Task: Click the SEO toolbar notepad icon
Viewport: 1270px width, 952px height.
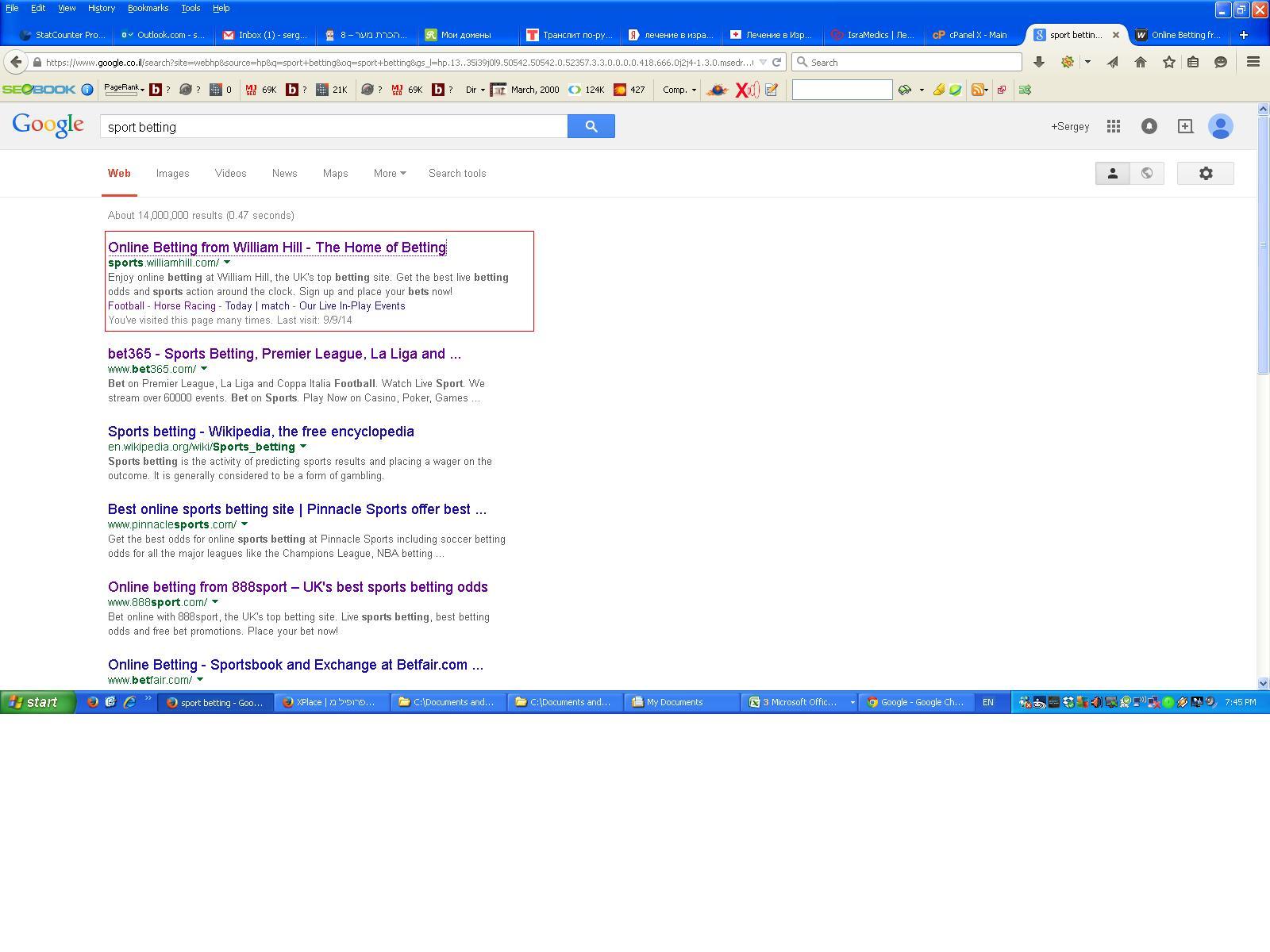Action: [x=771, y=90]
